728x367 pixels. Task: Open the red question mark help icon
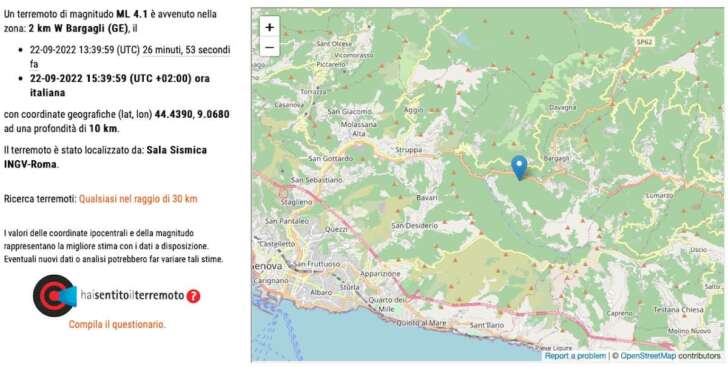coord(193,296)
